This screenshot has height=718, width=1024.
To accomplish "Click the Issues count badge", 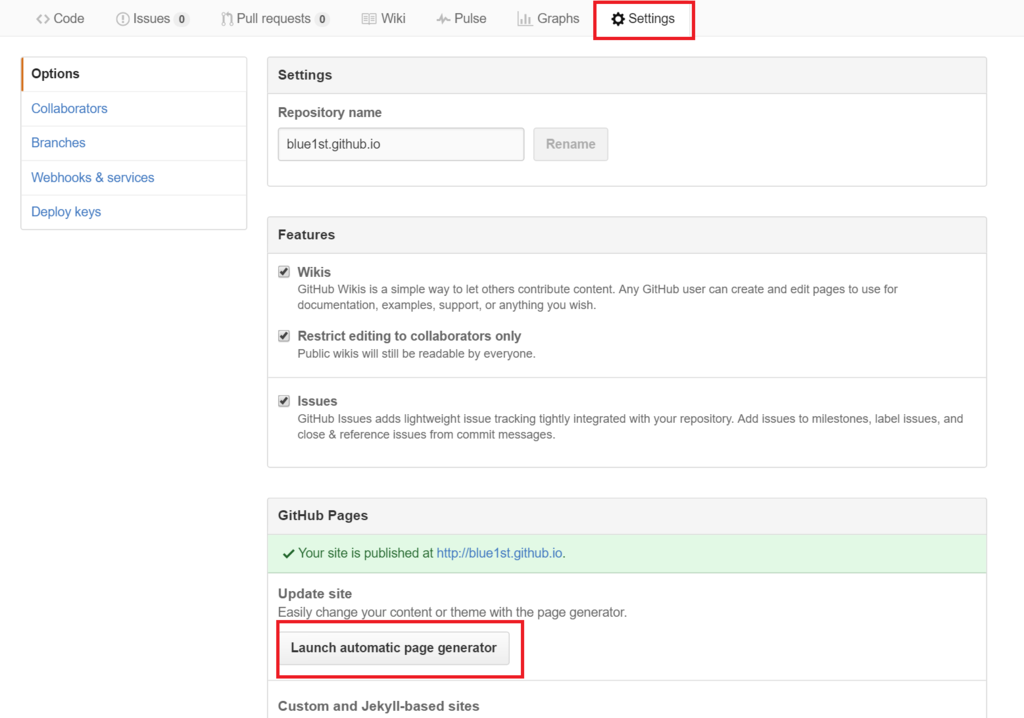I will [x=182, y=20].
